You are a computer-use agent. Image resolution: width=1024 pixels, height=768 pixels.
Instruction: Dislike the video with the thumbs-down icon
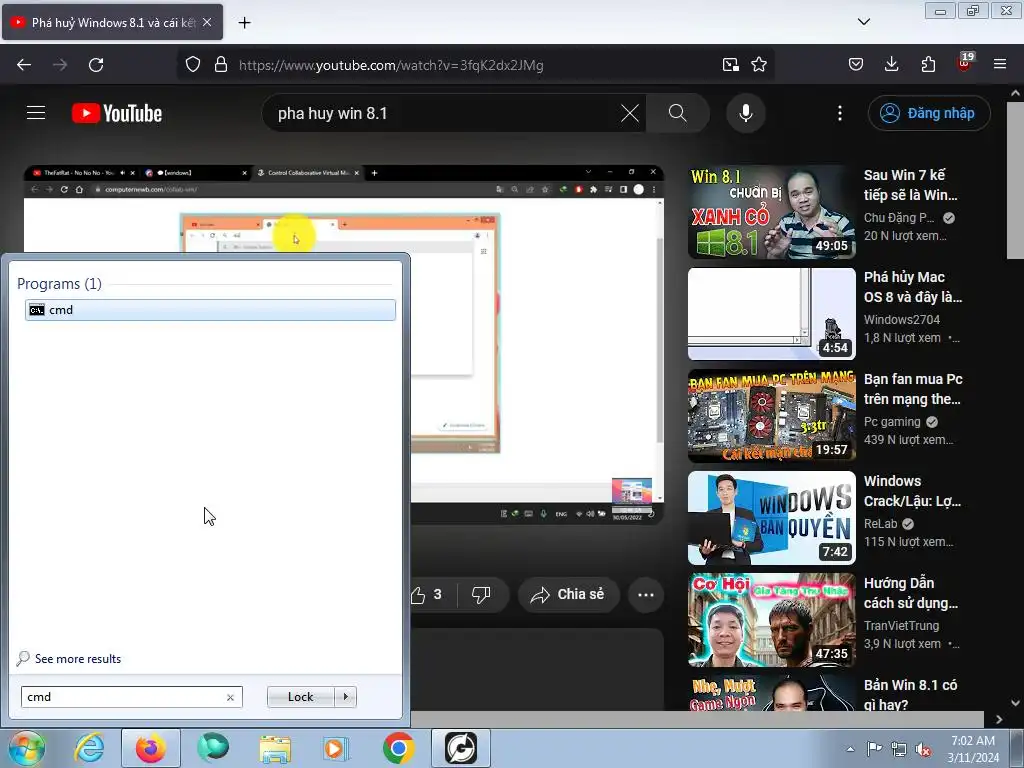(481, 595)
